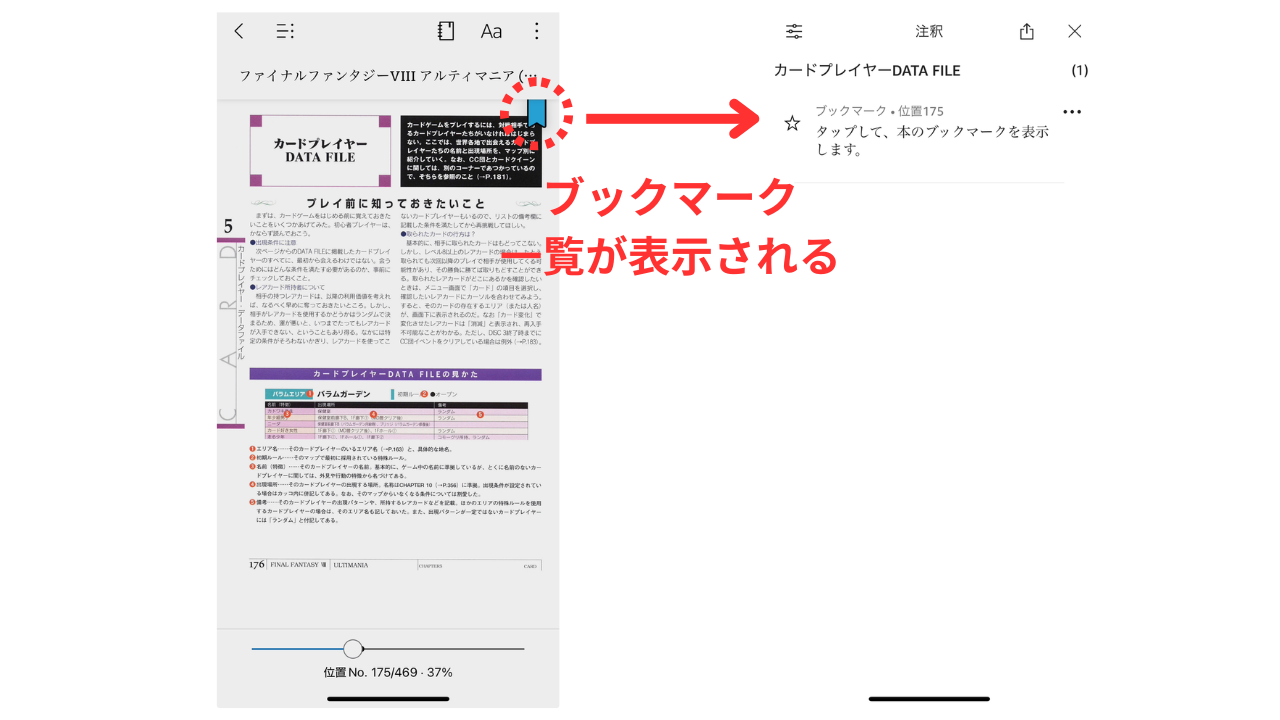Viewport: 1280px width, 720px height.
Task: Click the カードプレイヤーDATA FILE section header
Action: click(x=867, y=71)
